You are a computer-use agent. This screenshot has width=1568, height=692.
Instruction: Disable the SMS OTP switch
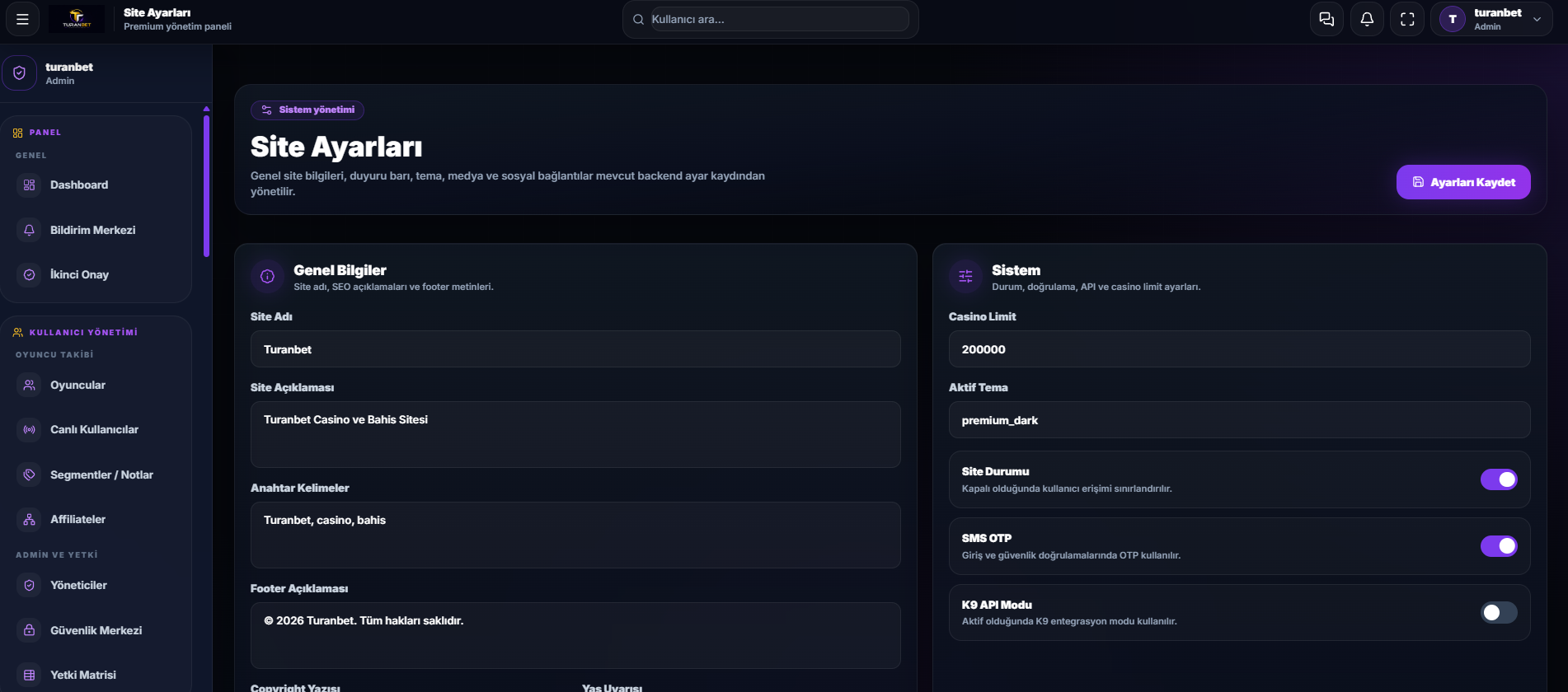click(1499, 546)
